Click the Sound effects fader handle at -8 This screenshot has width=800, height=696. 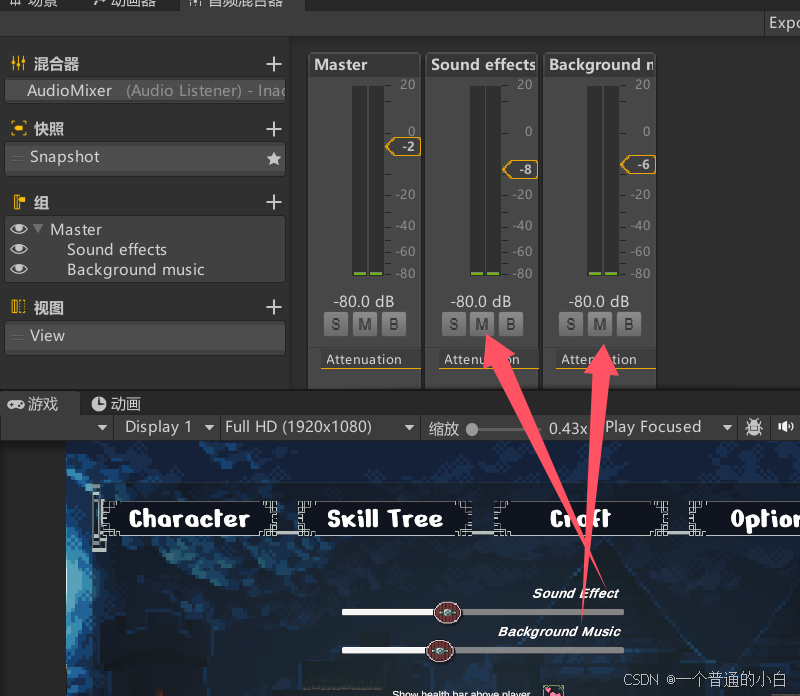point(520,169)
